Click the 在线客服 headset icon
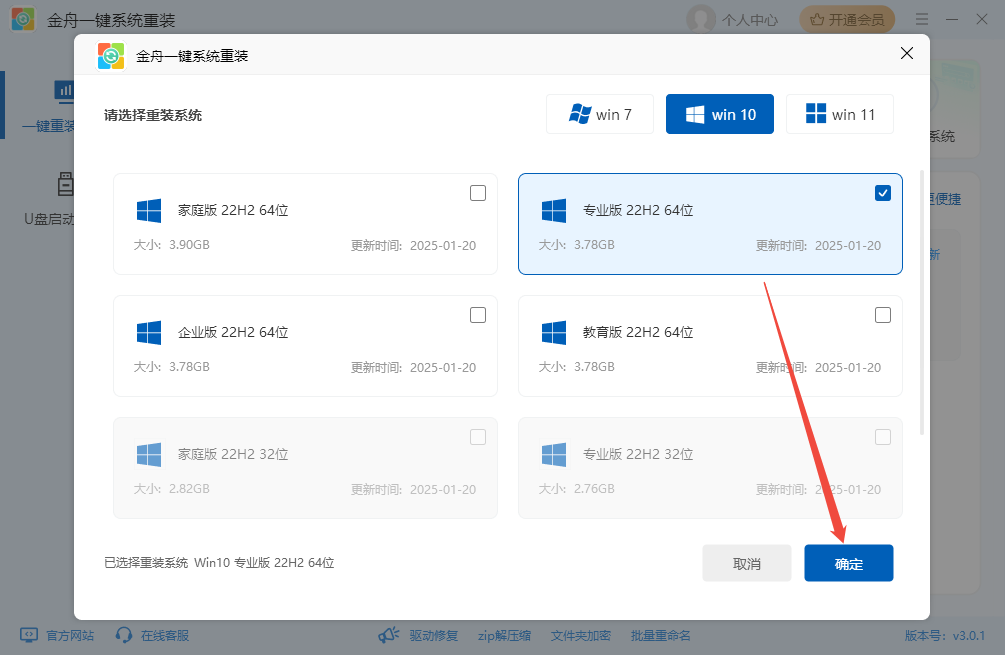Image resolution: width=1005 pixels, height=655 pixels. tap(124, 635)
